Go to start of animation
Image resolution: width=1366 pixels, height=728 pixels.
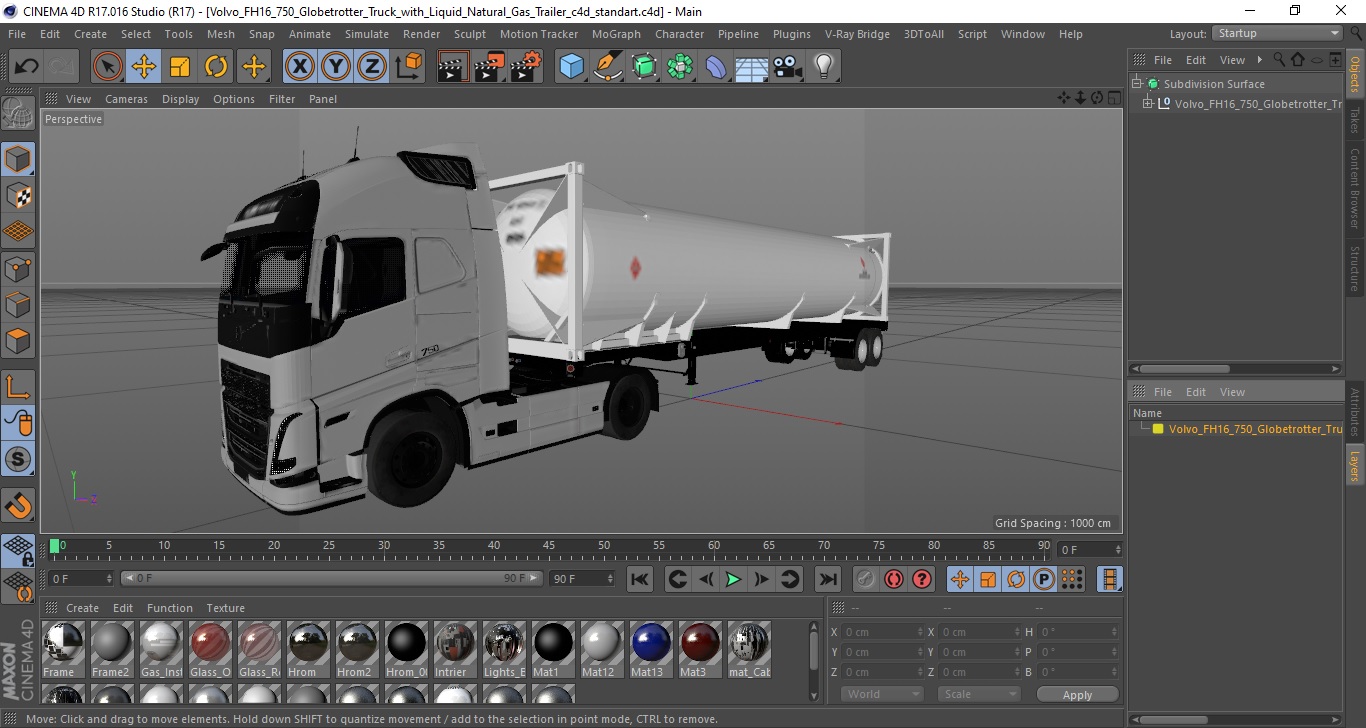point(640,579)
